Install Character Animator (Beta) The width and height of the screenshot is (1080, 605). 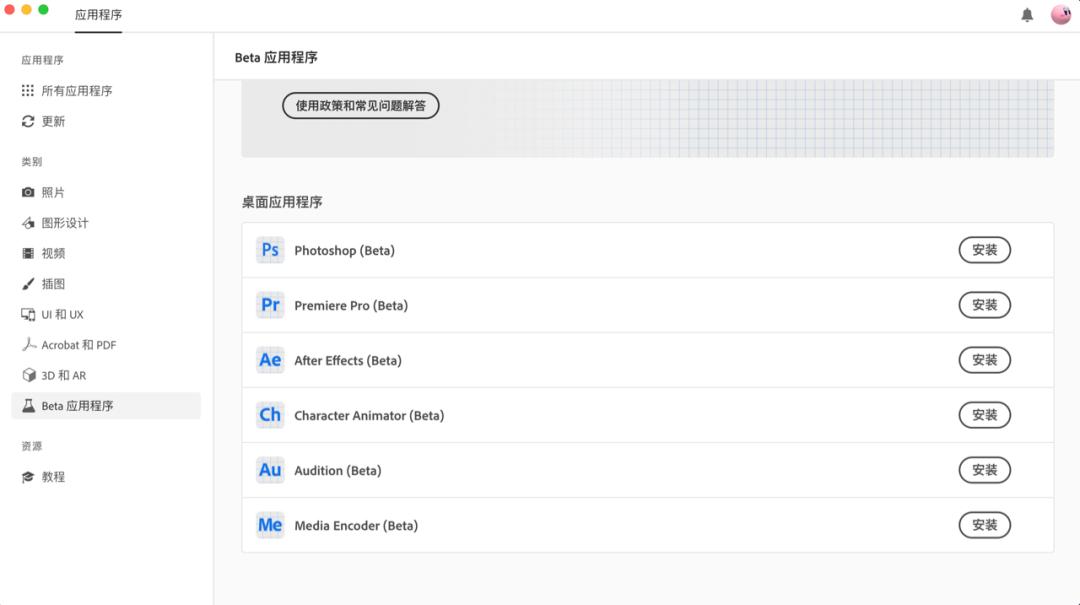coord(984,415)
